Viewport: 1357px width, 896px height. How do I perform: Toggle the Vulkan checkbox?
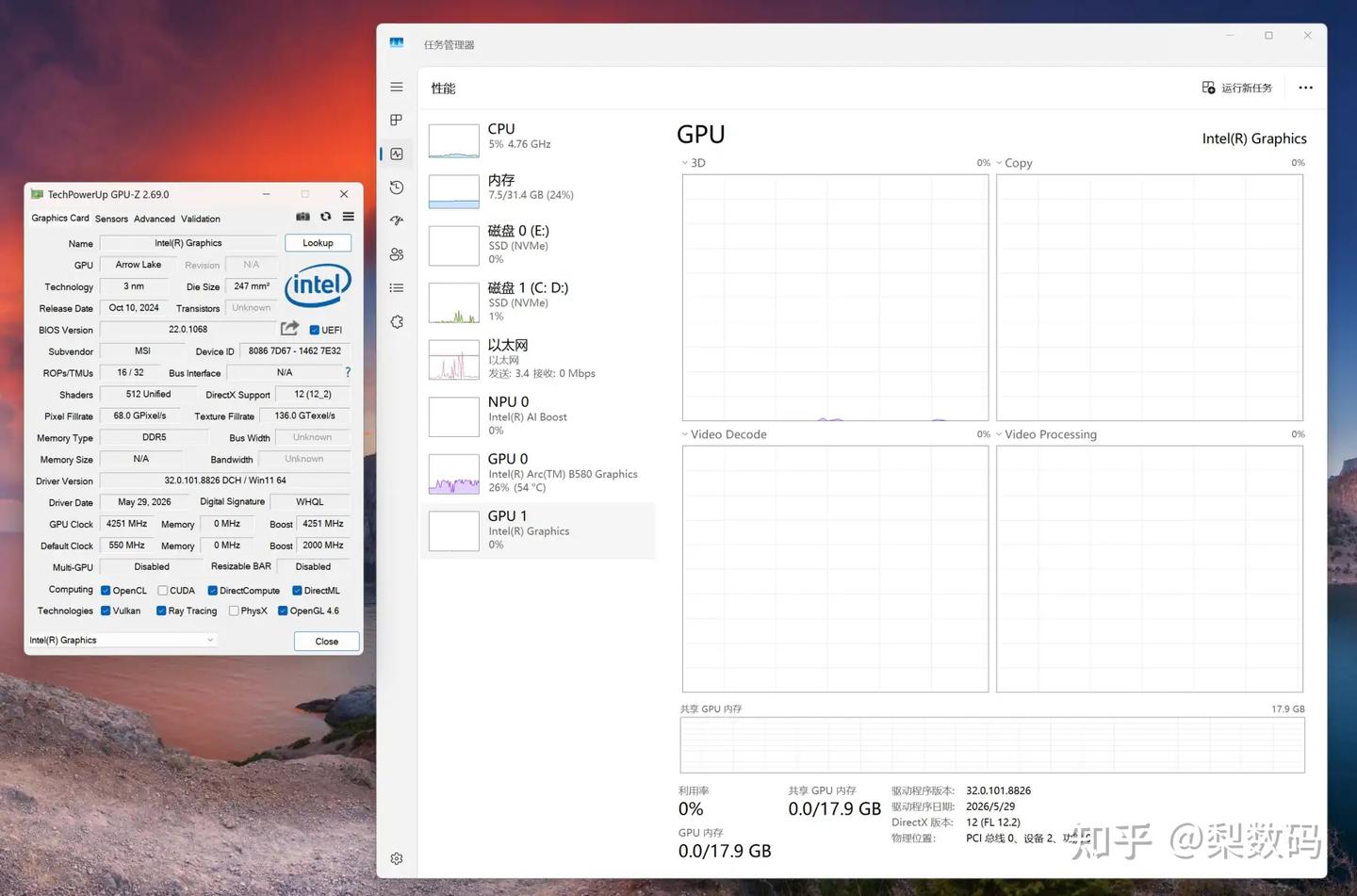[106, 611]
